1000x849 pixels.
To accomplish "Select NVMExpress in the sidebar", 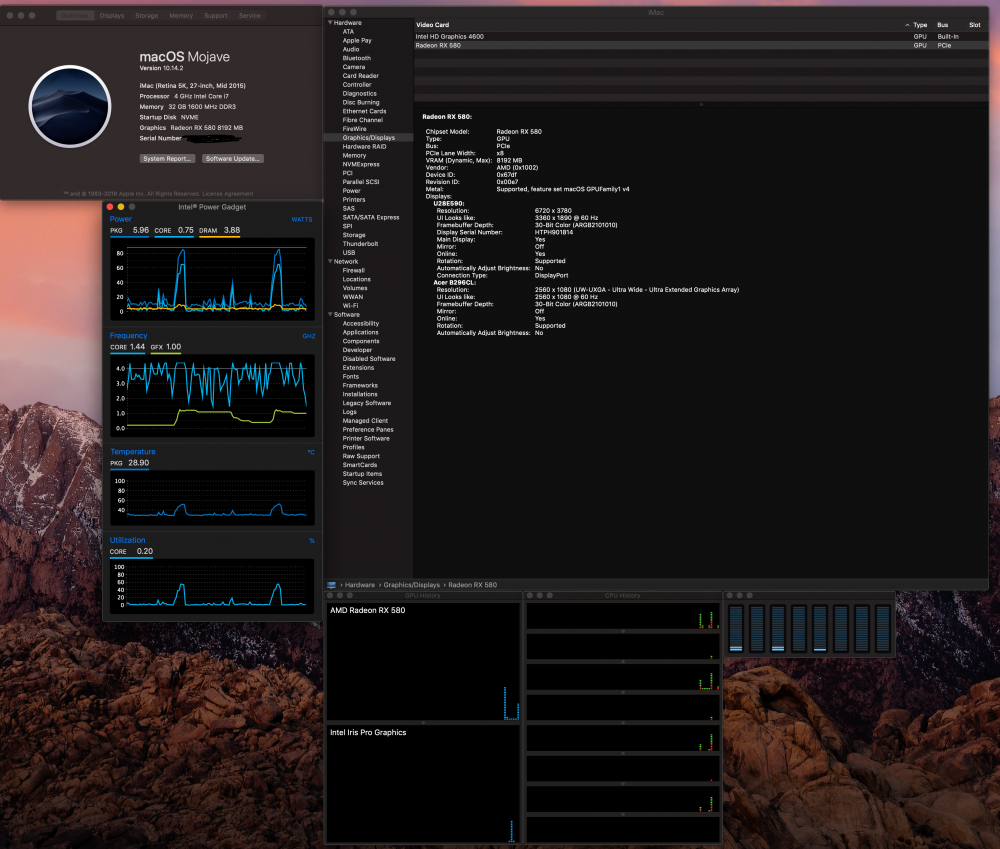I will coord(361,164).
